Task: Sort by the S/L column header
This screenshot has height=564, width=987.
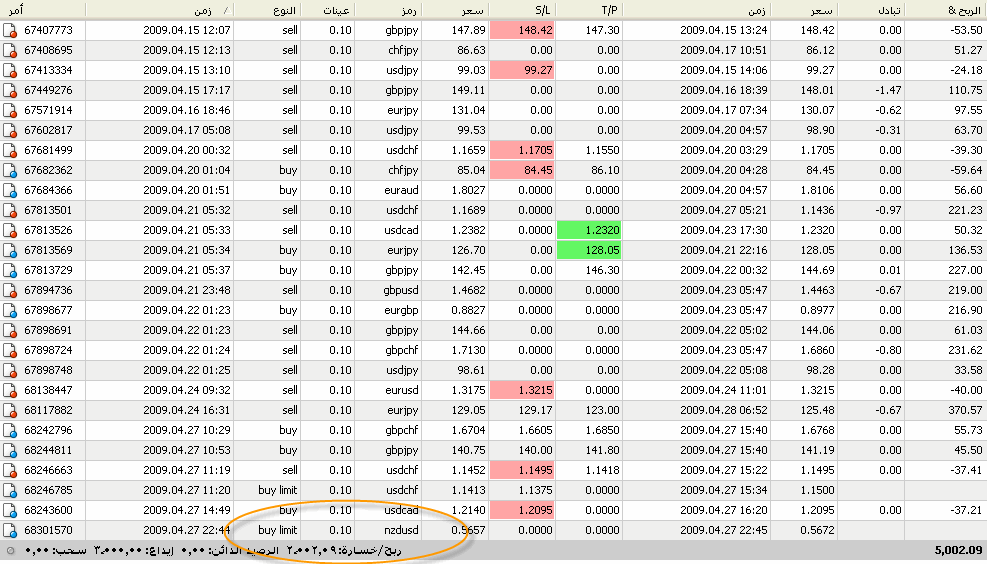Action: 520,10
